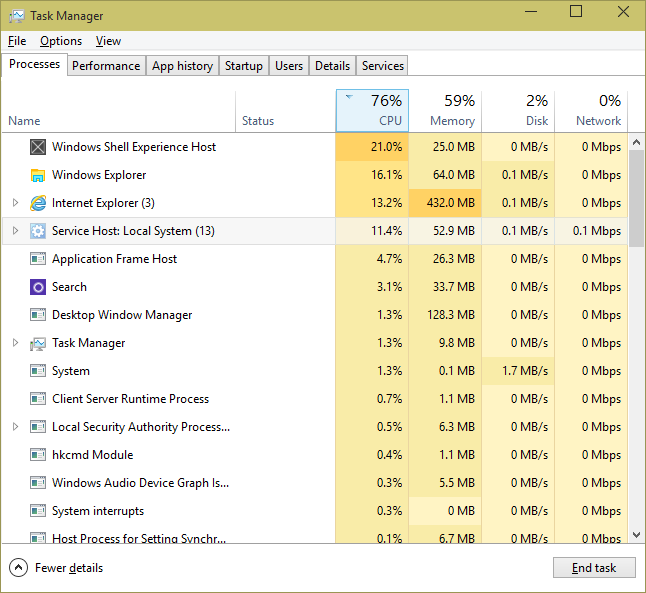The height and width of the screenshot is (593, 646).
Task: Select the Windows Explorer process name
Action: 99,175
